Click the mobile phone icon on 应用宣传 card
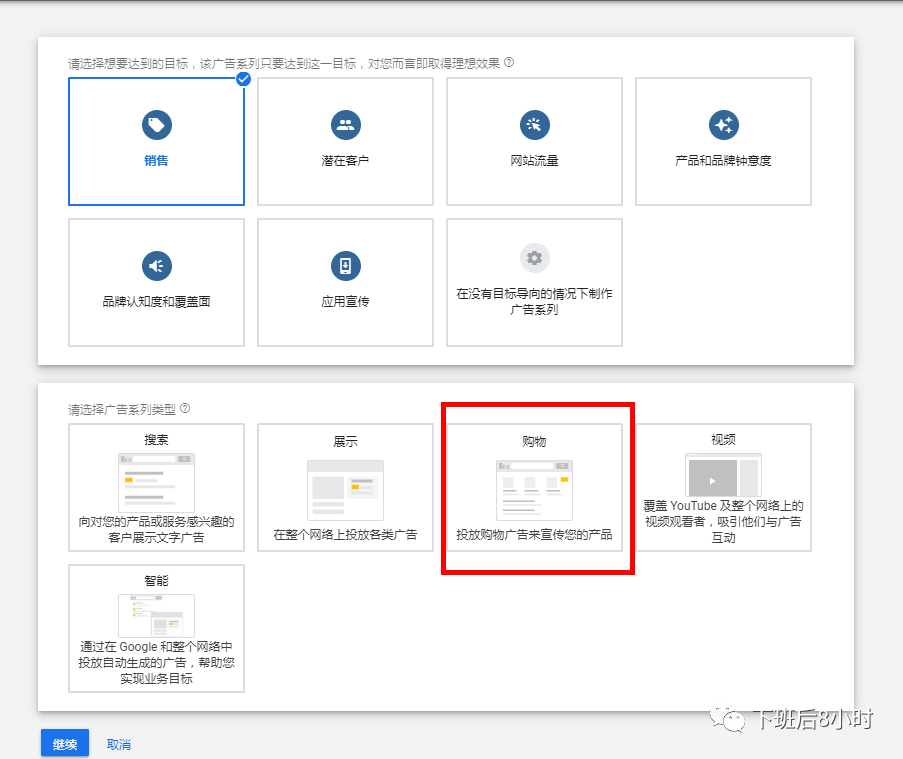Viewport: 903px width, 759px height. [344, 266]
